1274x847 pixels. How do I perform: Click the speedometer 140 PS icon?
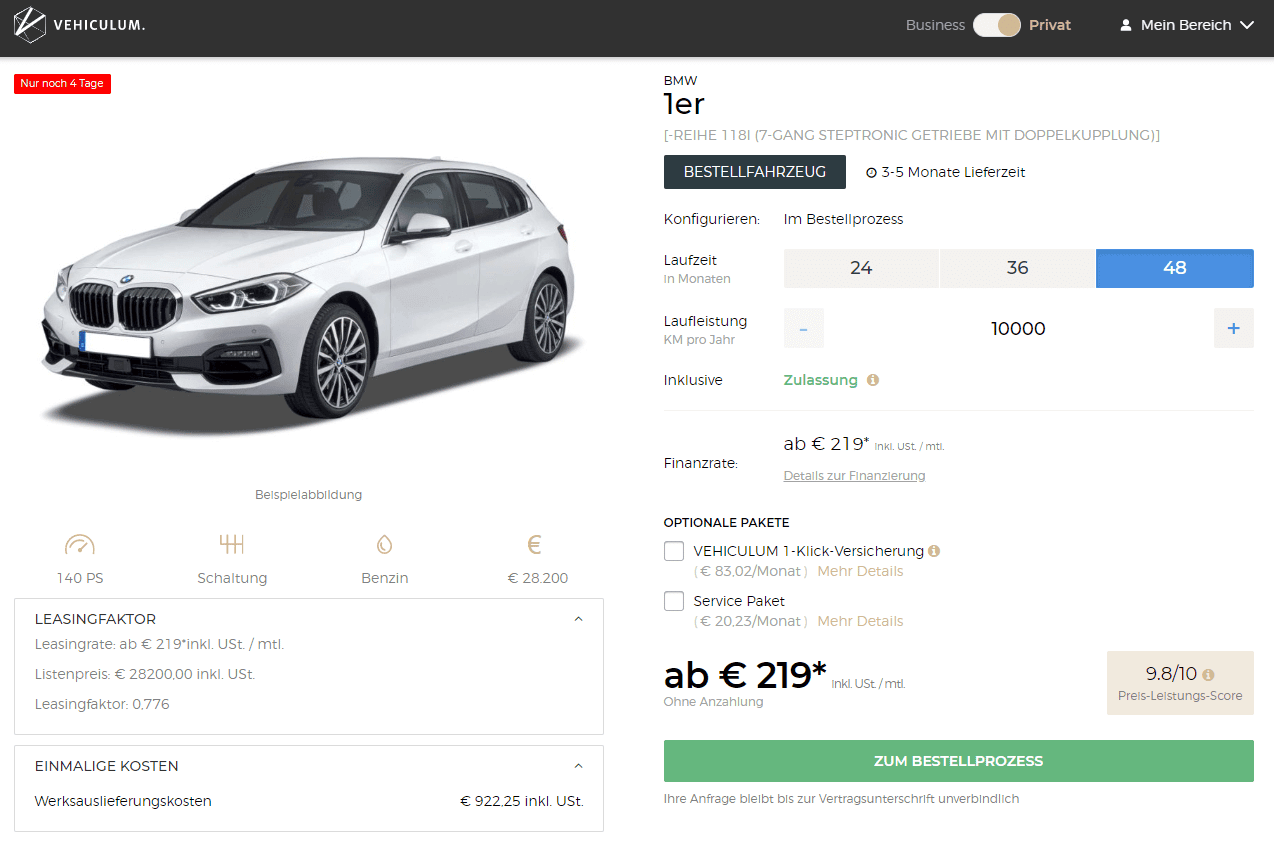pyautogui.click(x=80, y=545)
